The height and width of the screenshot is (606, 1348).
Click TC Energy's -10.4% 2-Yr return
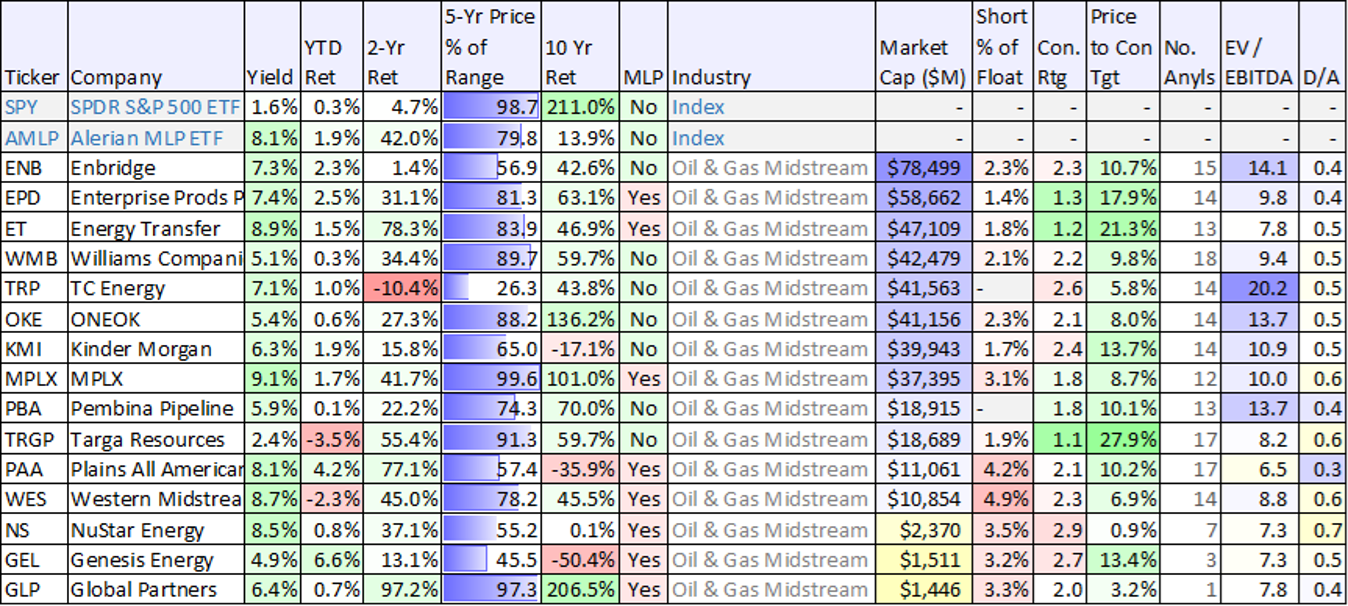400,288
